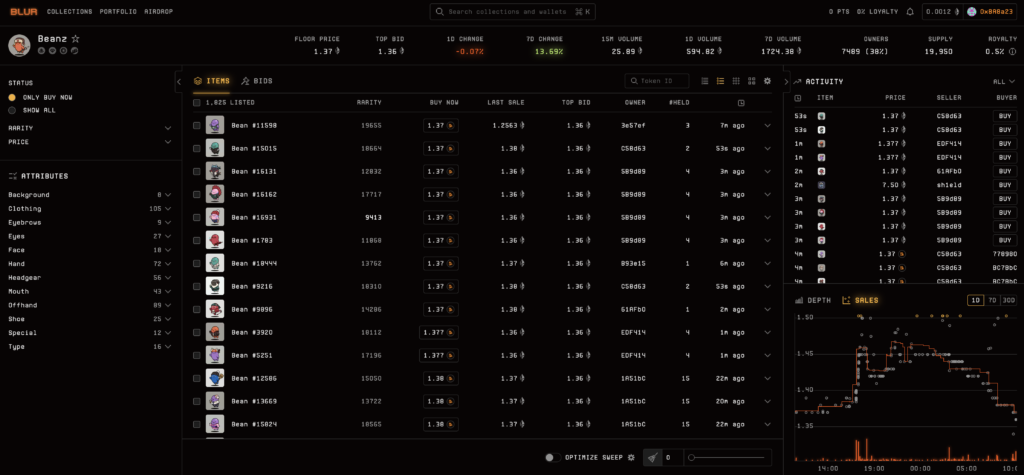Click the sweep broom icon

click(652, 457)
